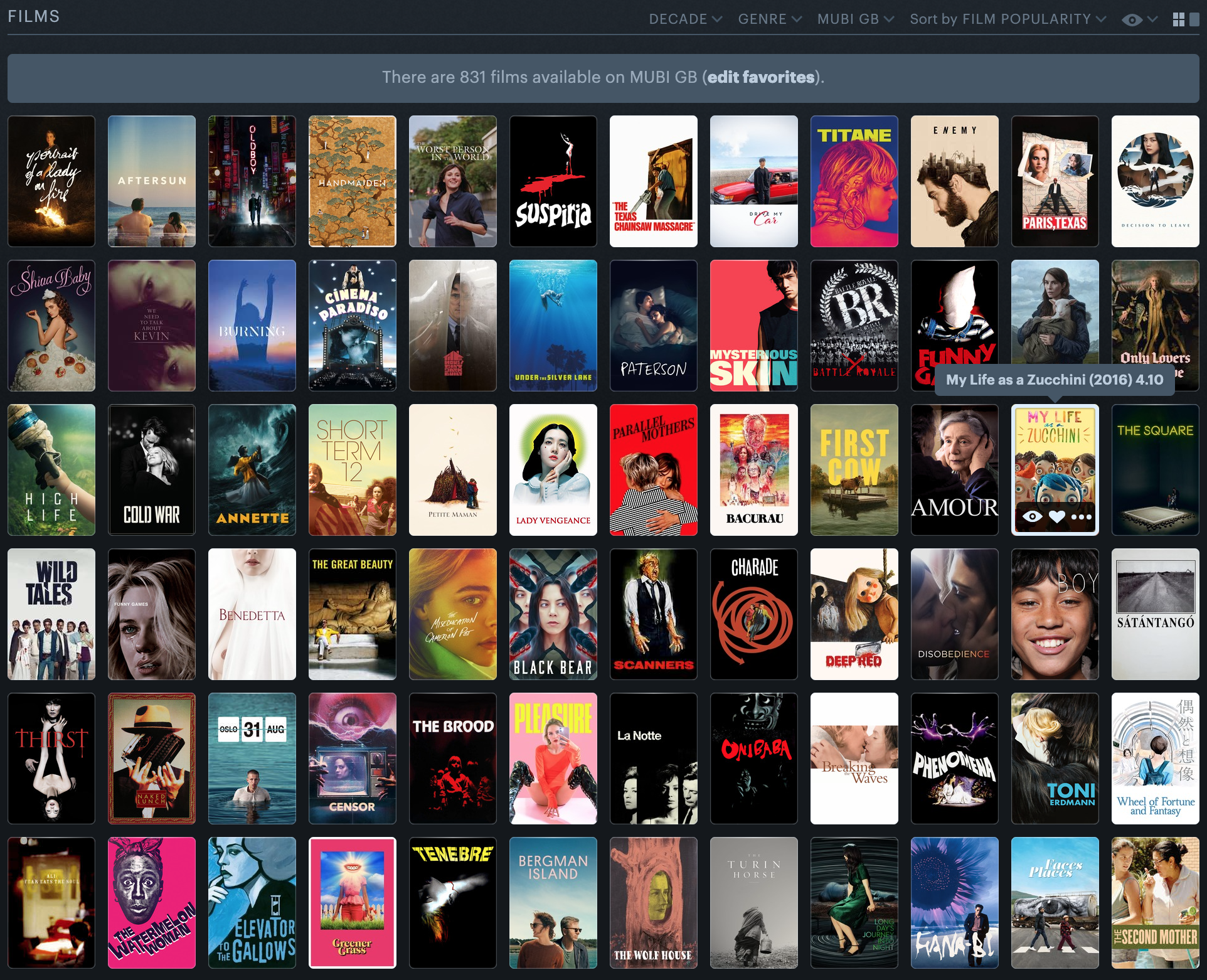The height and width of the screenshot is (980, 1207).
Task: Open the Wild Tales poster
Action: pos(51,614)
